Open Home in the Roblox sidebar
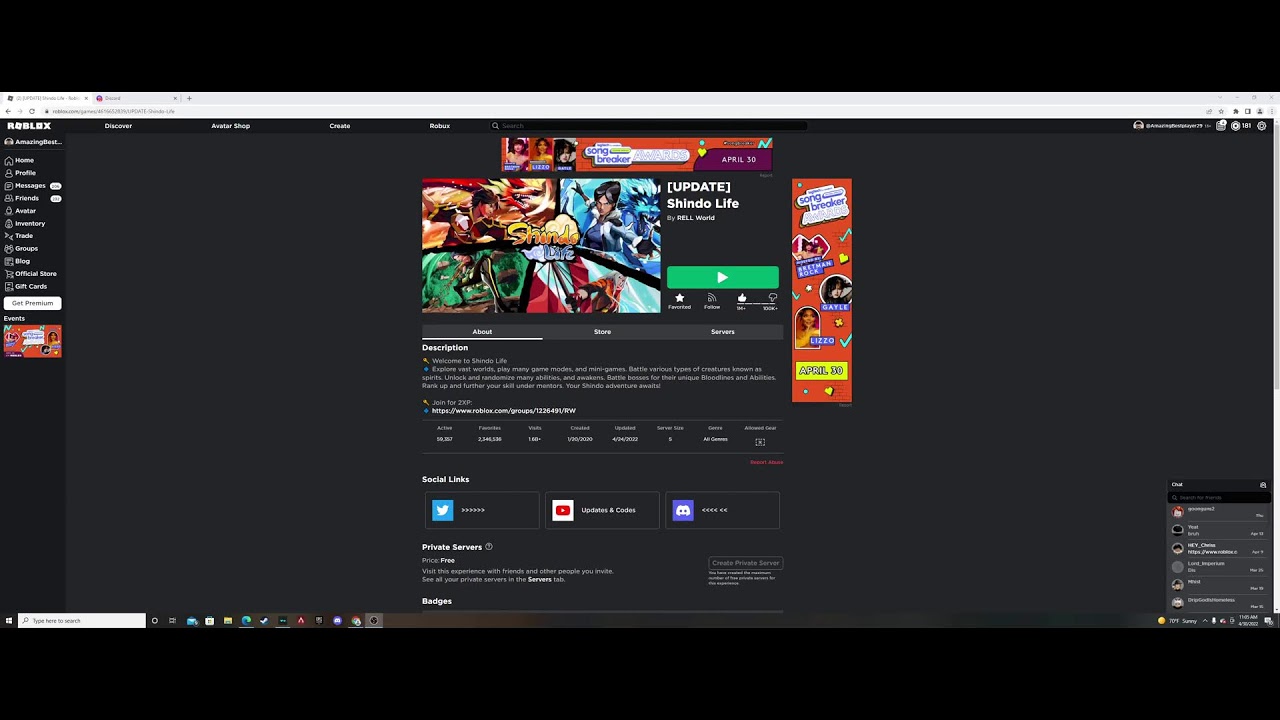This screenshot has height=720, width=1280. 20,160
